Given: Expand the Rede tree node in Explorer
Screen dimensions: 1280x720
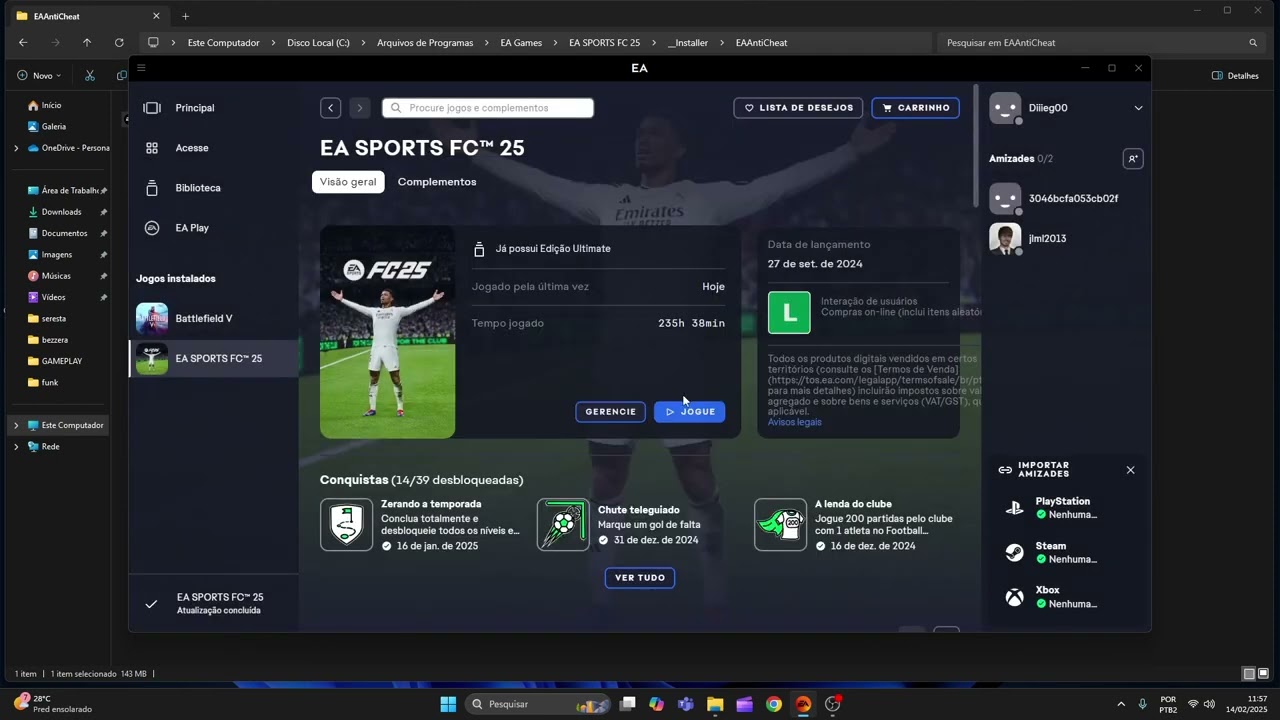Looking at the screenshot, I should [x=15, y=446].
